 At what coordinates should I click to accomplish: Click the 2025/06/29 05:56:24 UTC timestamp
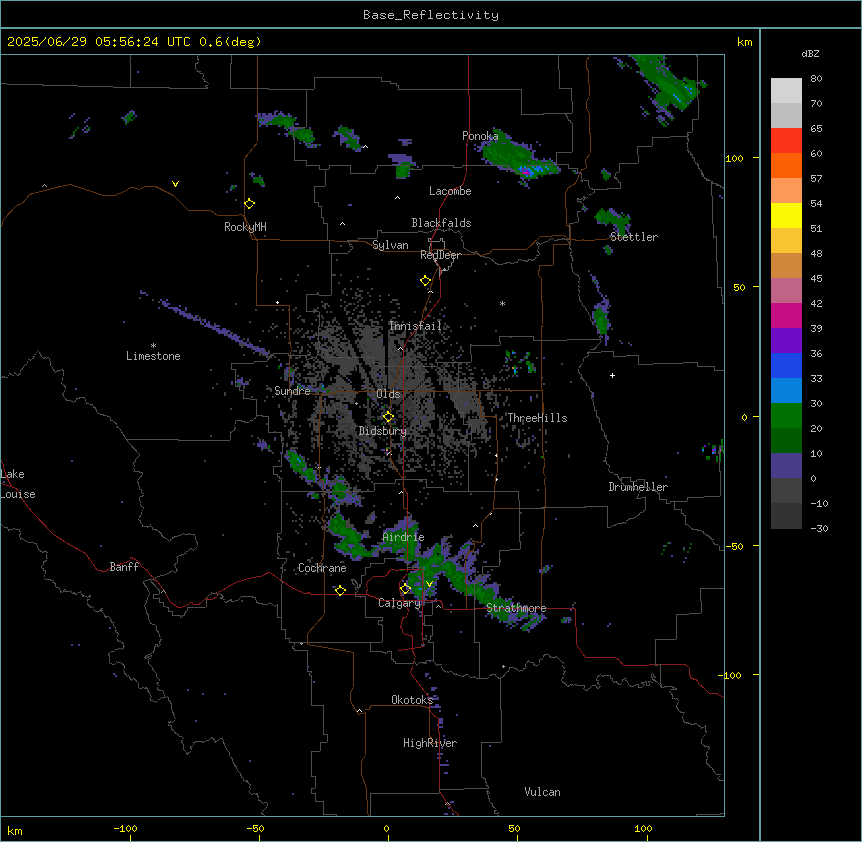[x=99, y=42]
